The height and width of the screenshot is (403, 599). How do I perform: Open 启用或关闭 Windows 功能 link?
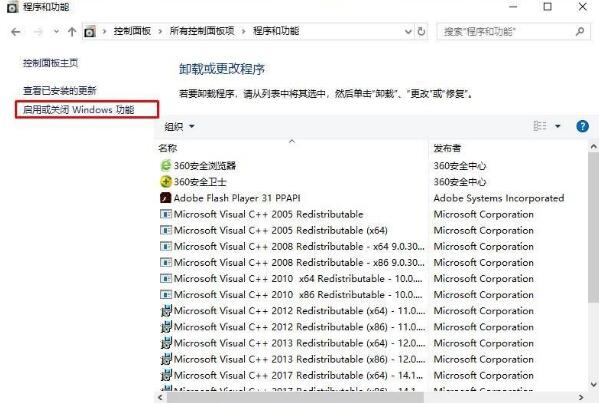point(78,110)
